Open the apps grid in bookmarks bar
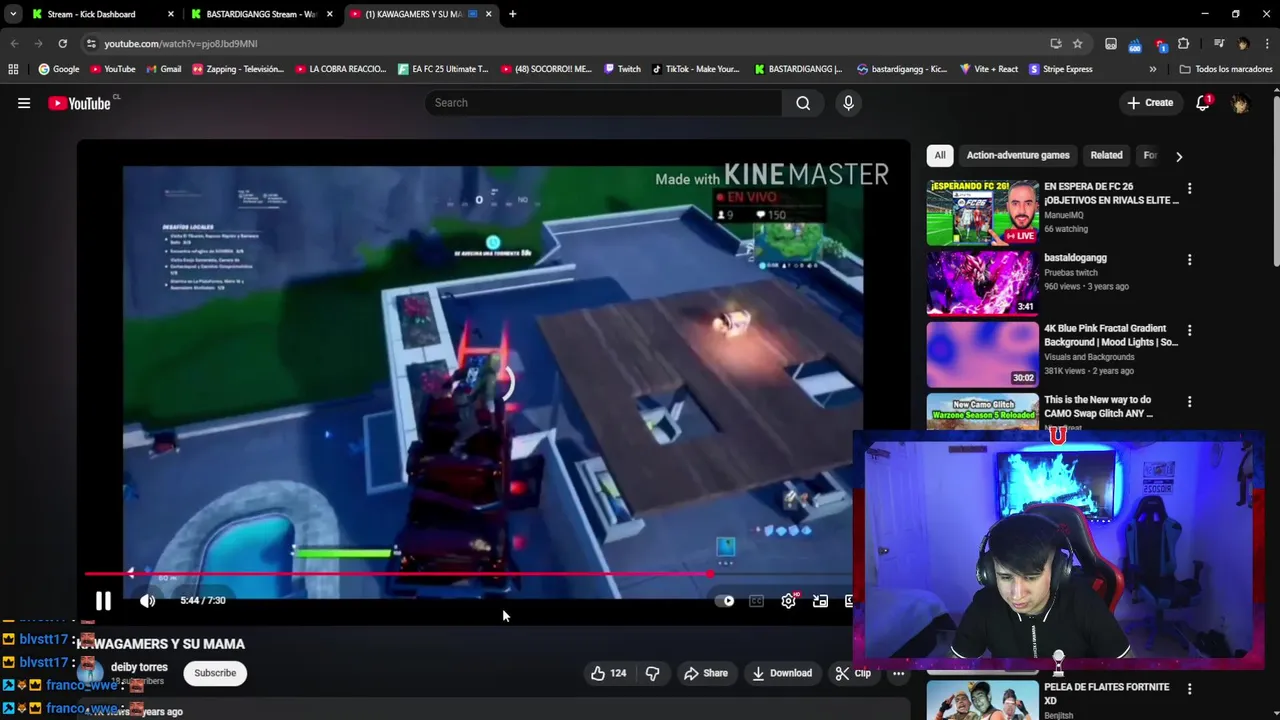Image resolution: width=1280 pixels, height=720 pixels. pyautogui.click(x=13, y=69)
